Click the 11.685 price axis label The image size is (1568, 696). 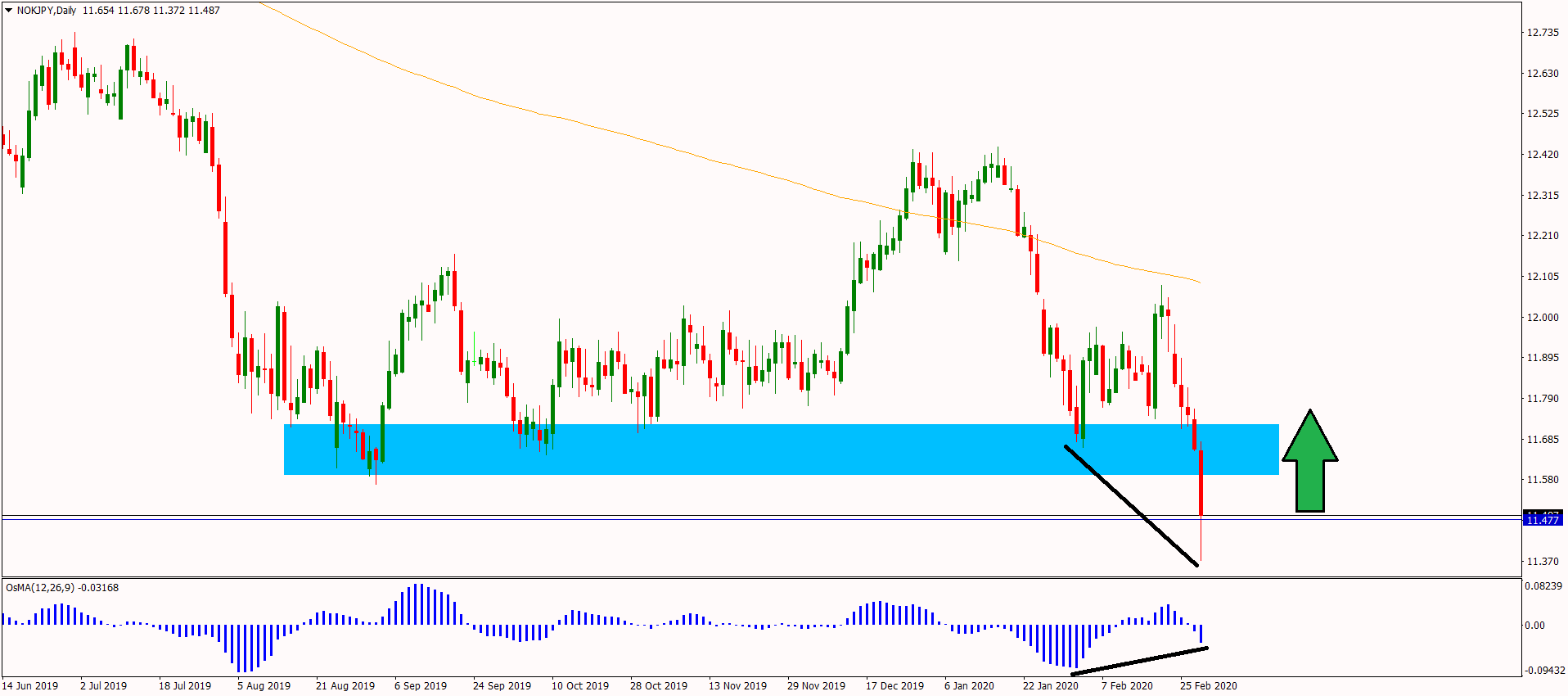pos(1543,440)
